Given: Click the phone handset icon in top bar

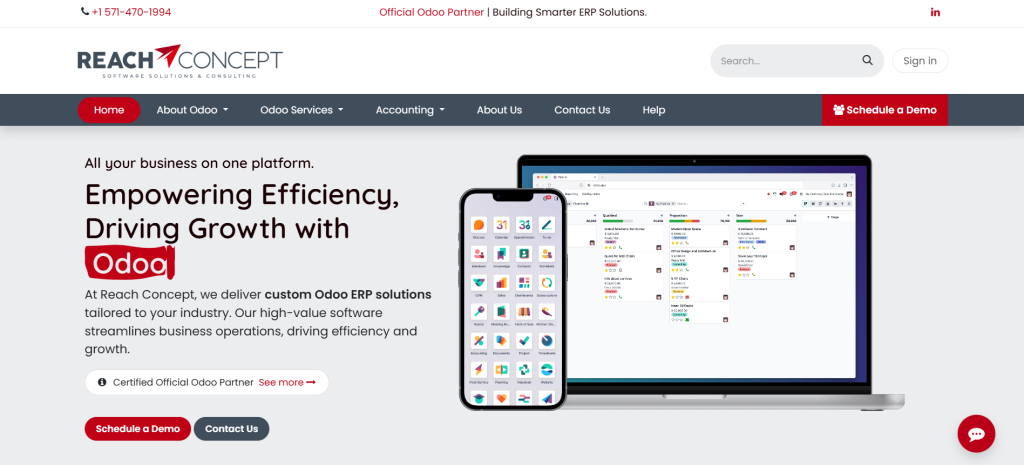Looking at the screenshot, I should point(85,12).
